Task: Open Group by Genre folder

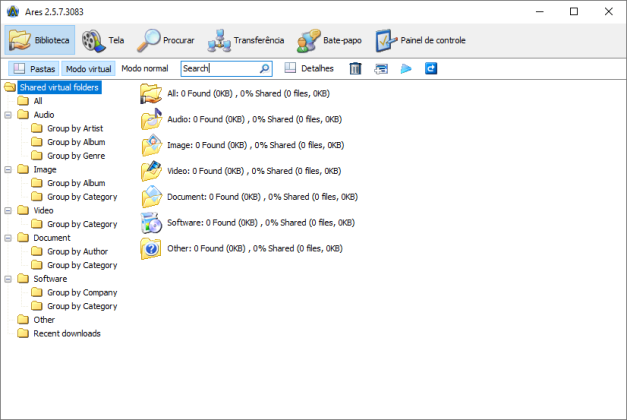Action: (76, 156)
